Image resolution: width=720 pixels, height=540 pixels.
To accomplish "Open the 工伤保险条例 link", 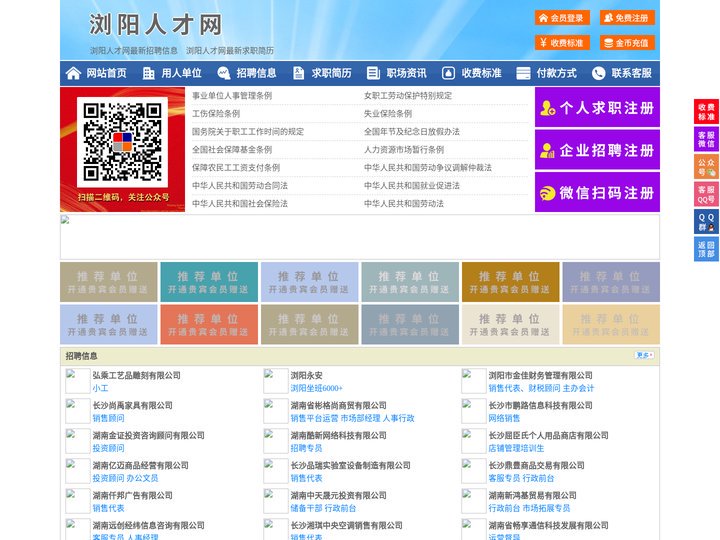I will [216, 113].
